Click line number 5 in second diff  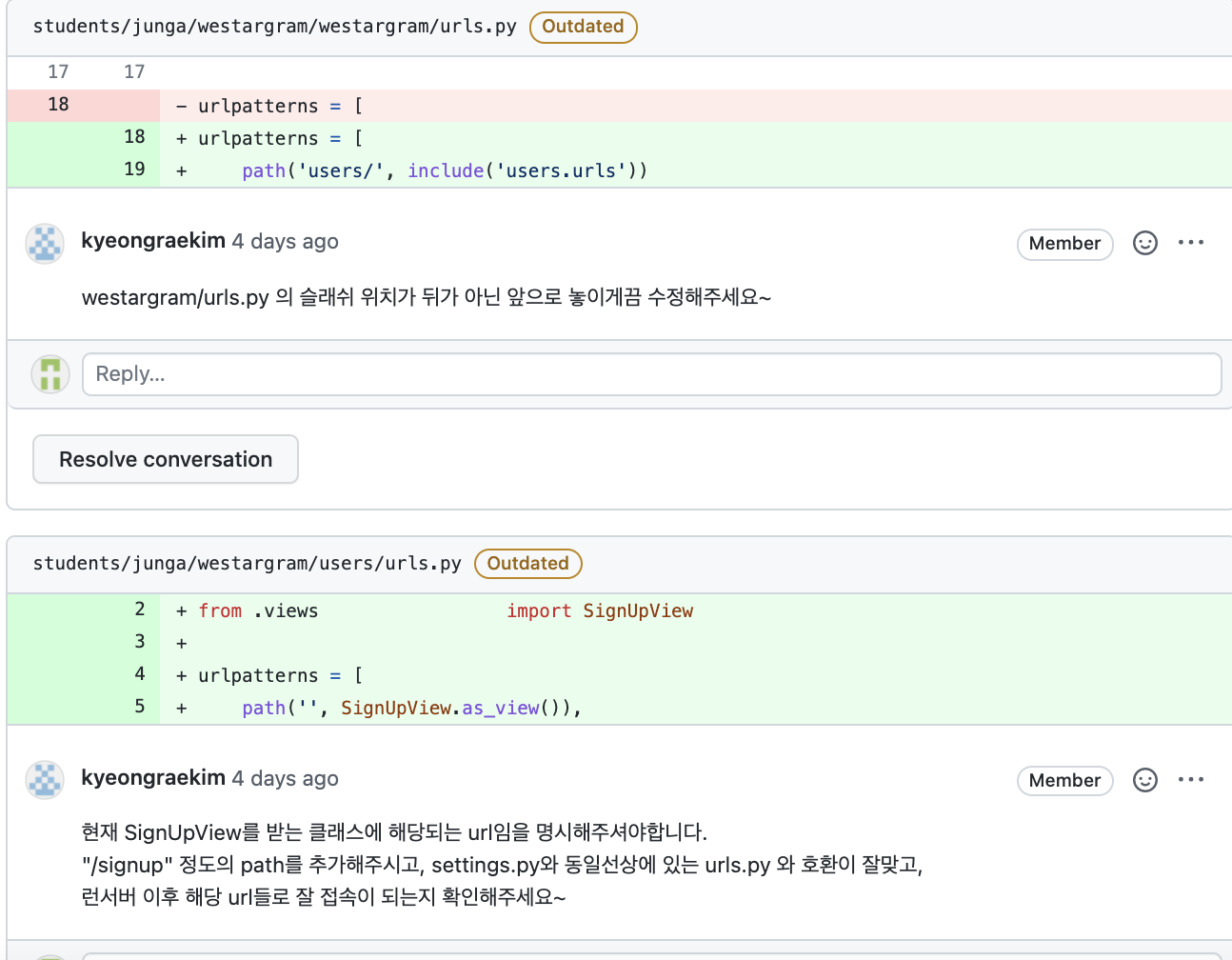coord(140,707)
